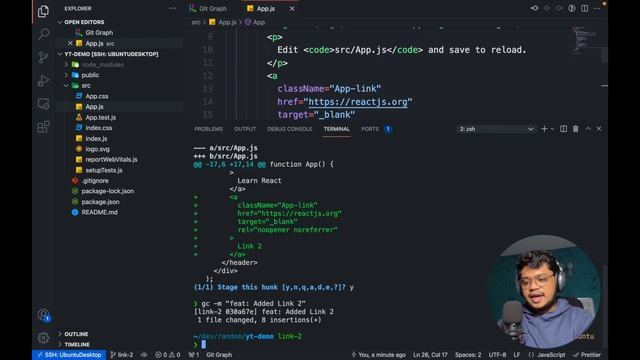Image resolution: width=640 pixels, height=360 pixels.
Task: Switch to the Output panel tab
Action: point(245,129)
